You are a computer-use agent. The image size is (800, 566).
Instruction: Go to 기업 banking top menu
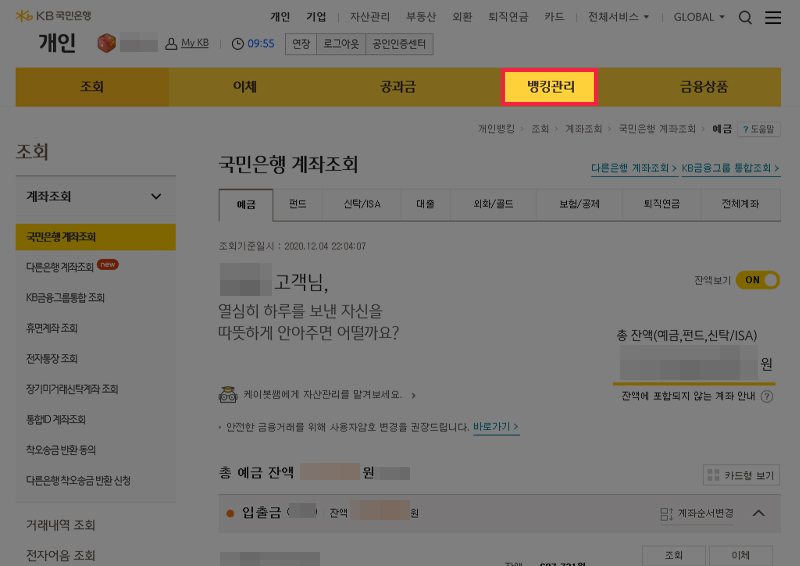click(x=316, y=17)
